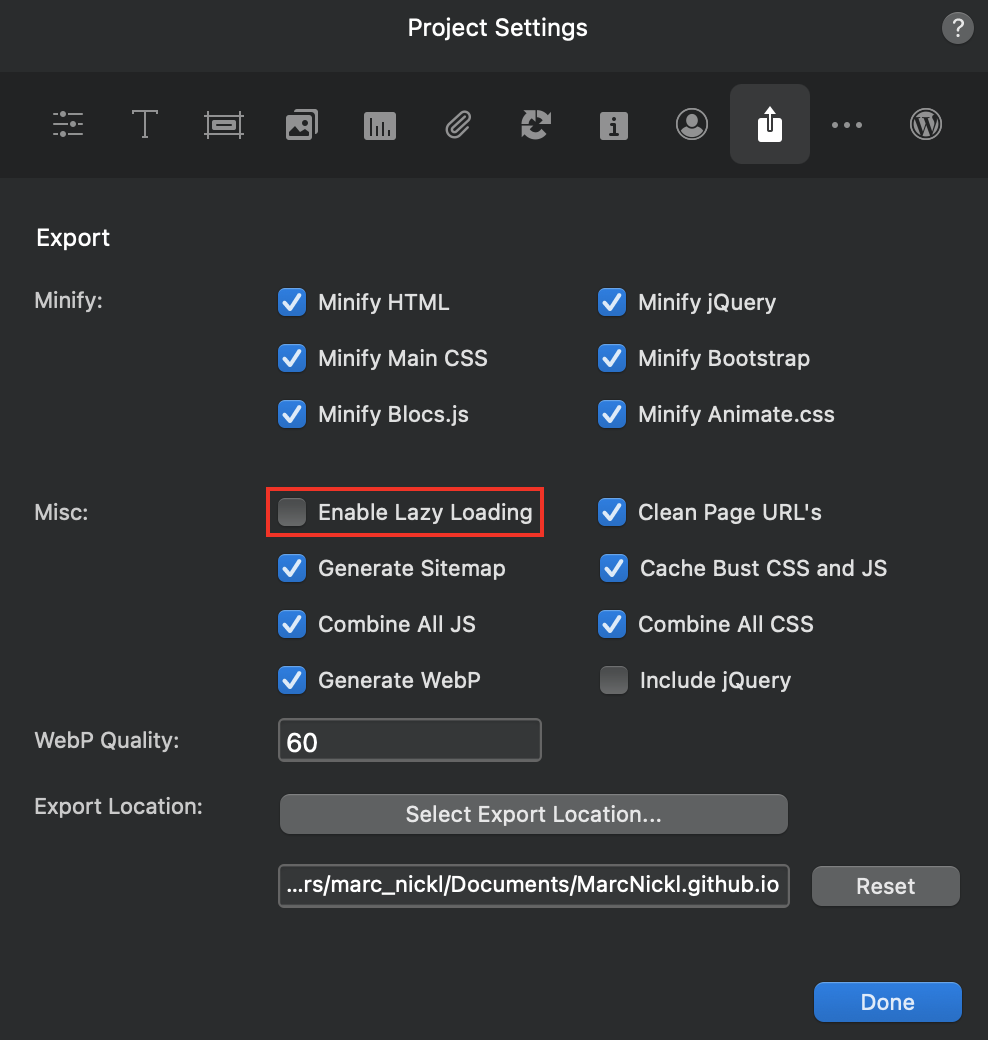Select the WordPress settings tab icon
Screen dimensions: 988x1040
pos(926,124)
